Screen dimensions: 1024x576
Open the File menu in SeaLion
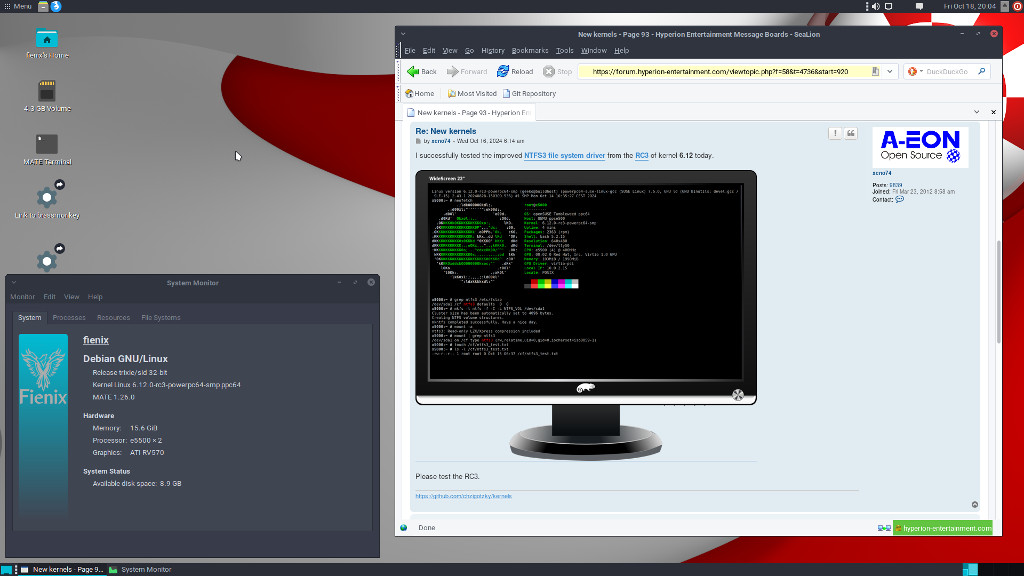click(409, 50)
